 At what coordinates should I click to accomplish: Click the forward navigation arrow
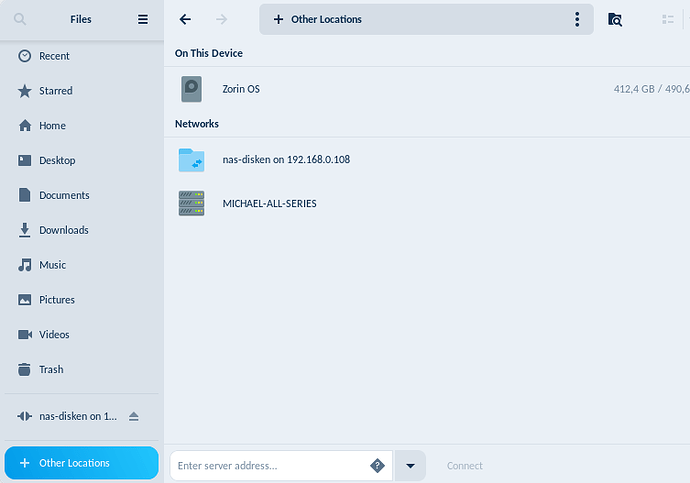coord(222,19)
